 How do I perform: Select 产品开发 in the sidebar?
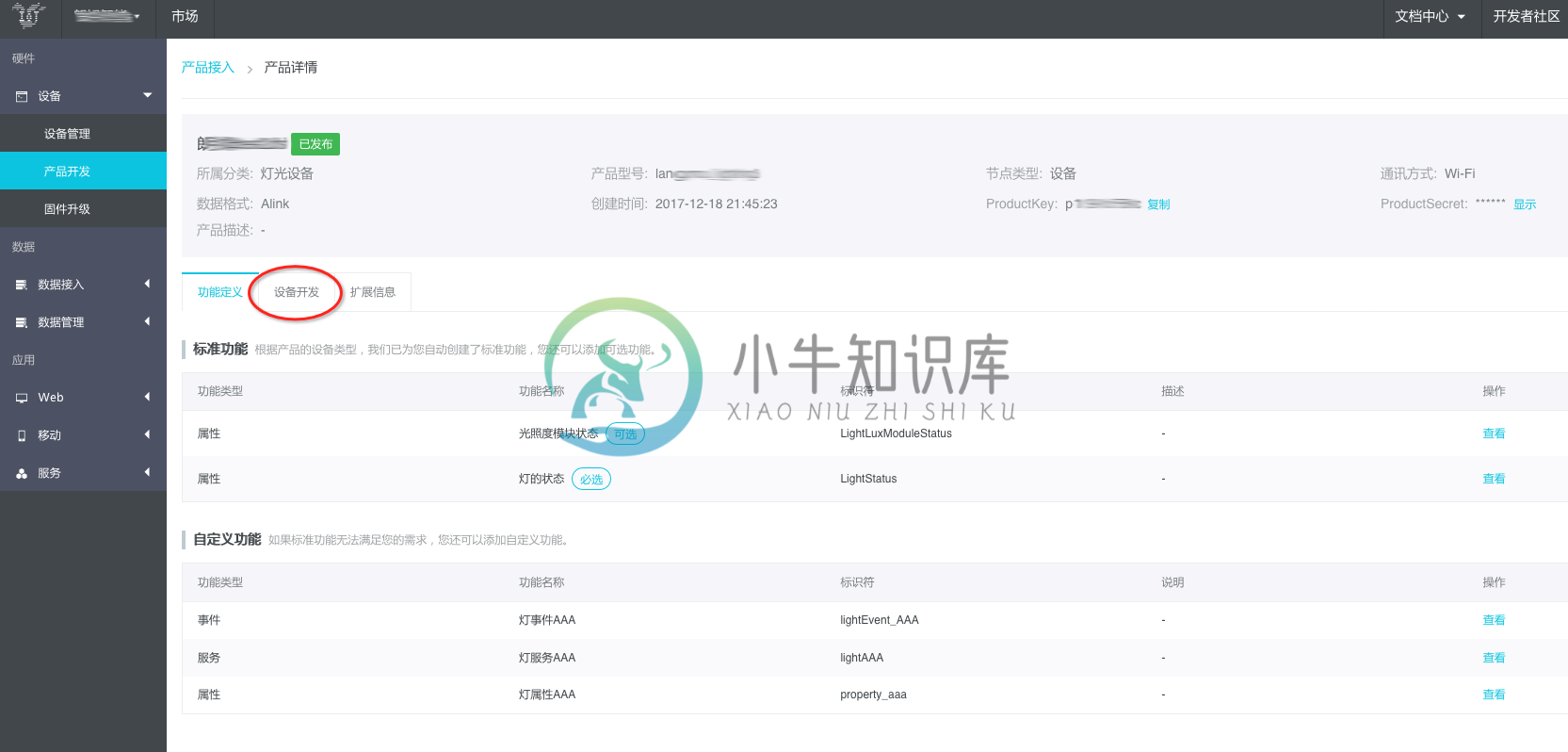[x=83, y=172]
